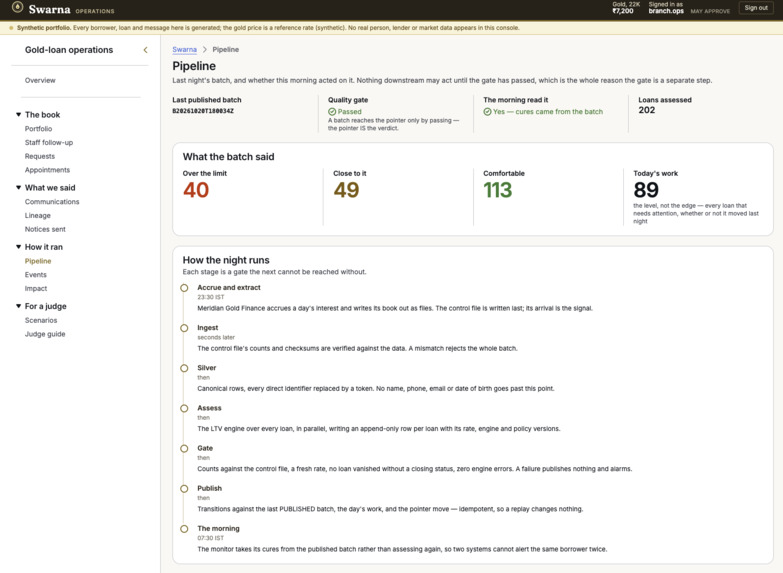Open Scenarios in the sidebar
The height and width of the screenshot is (573, 783).
[x=41, y=320]
